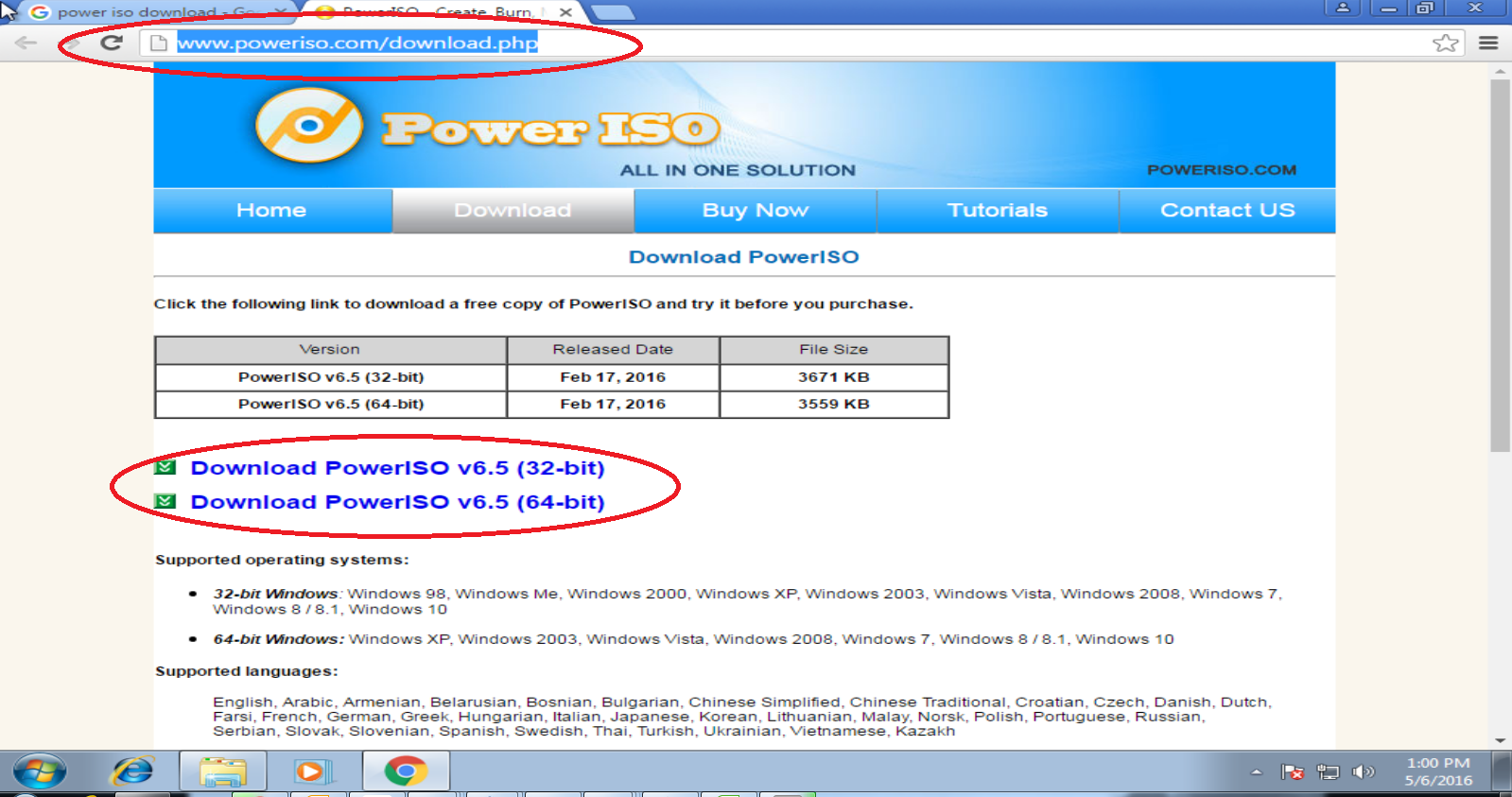The image size is (1512, 797).
Task: Close the PowerISO browser tab
Action: tap(565, 12)
